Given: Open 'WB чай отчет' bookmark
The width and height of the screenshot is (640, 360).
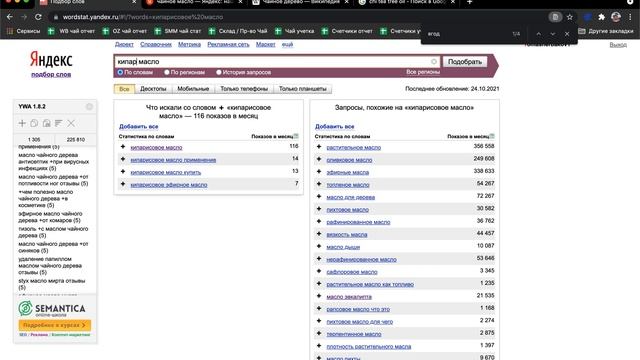Looking at the screenshot, I should tap(71, 31).
